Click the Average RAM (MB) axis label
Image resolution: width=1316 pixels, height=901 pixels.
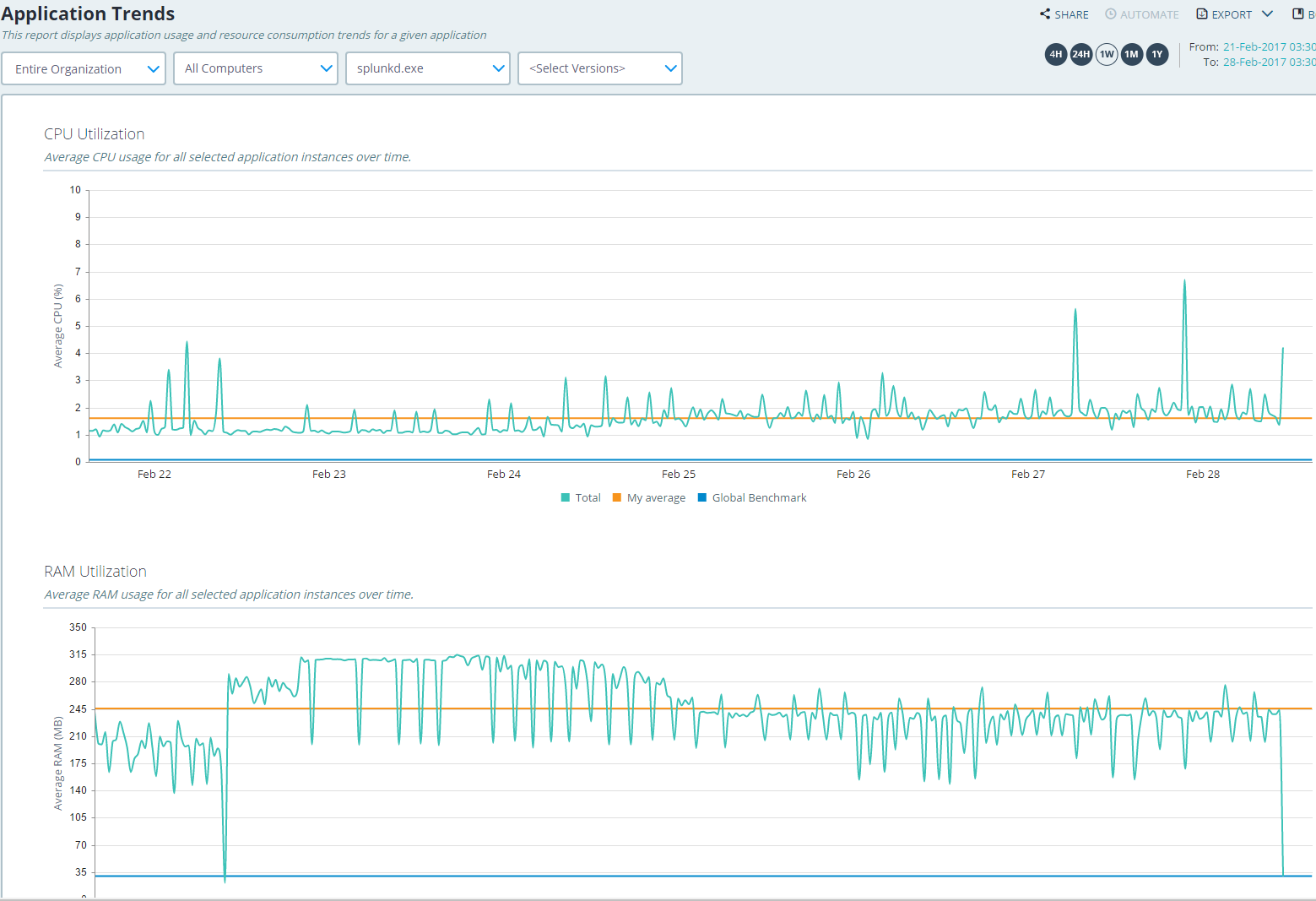tap(58, 763)
